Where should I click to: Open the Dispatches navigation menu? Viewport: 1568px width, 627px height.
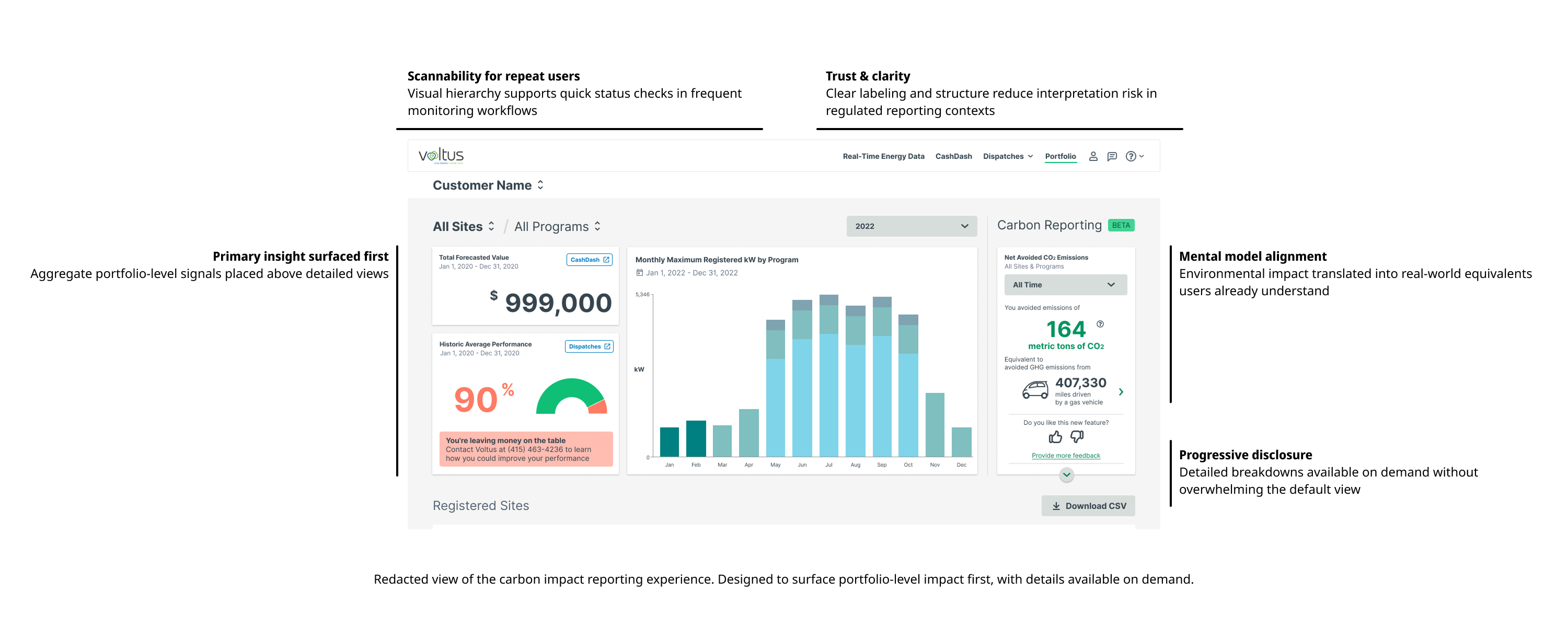[1007, 156]
